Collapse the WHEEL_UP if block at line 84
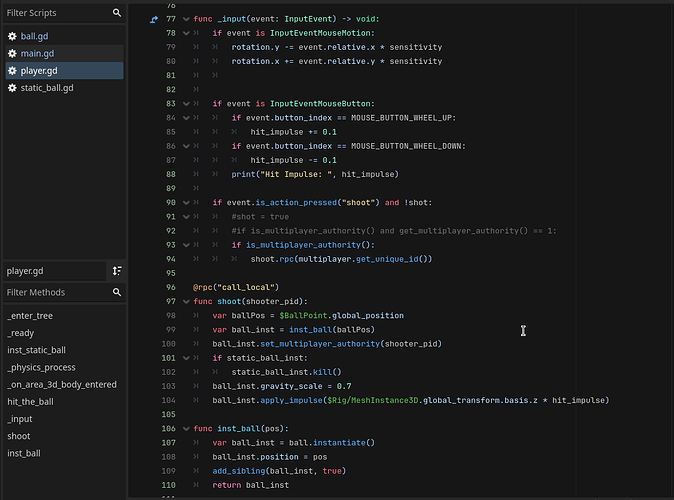The width and height of the screenshot is (674, 500). tap(186, 118)
